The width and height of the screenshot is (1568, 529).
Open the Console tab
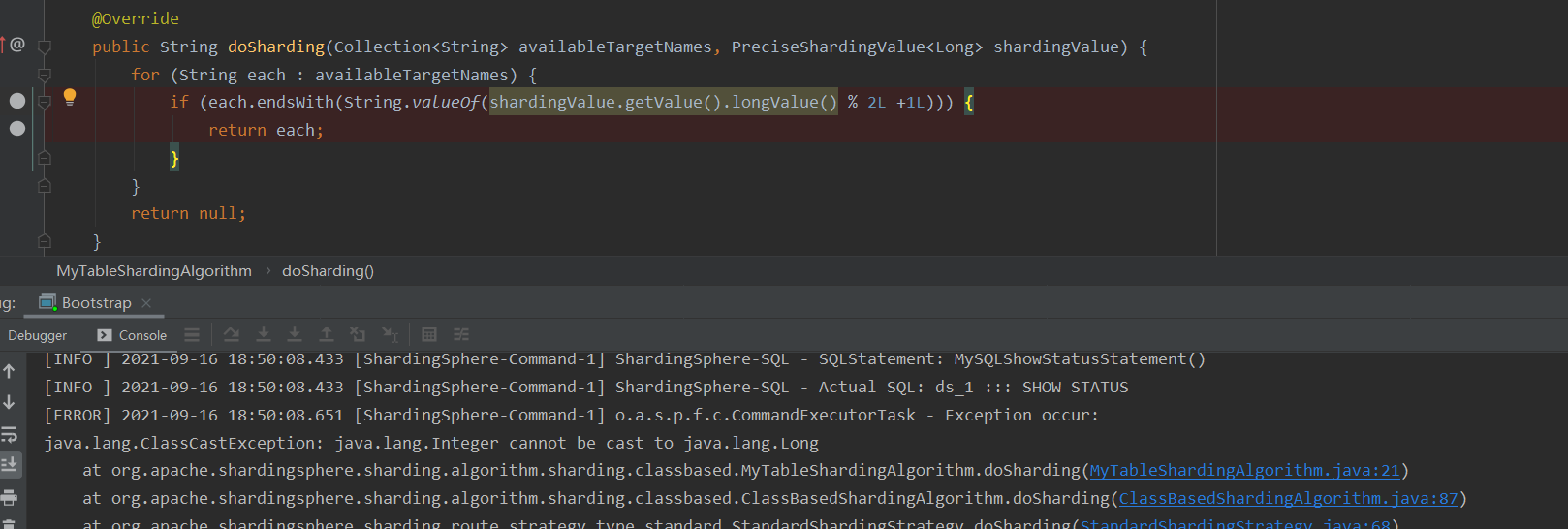[x=132, y=335]
